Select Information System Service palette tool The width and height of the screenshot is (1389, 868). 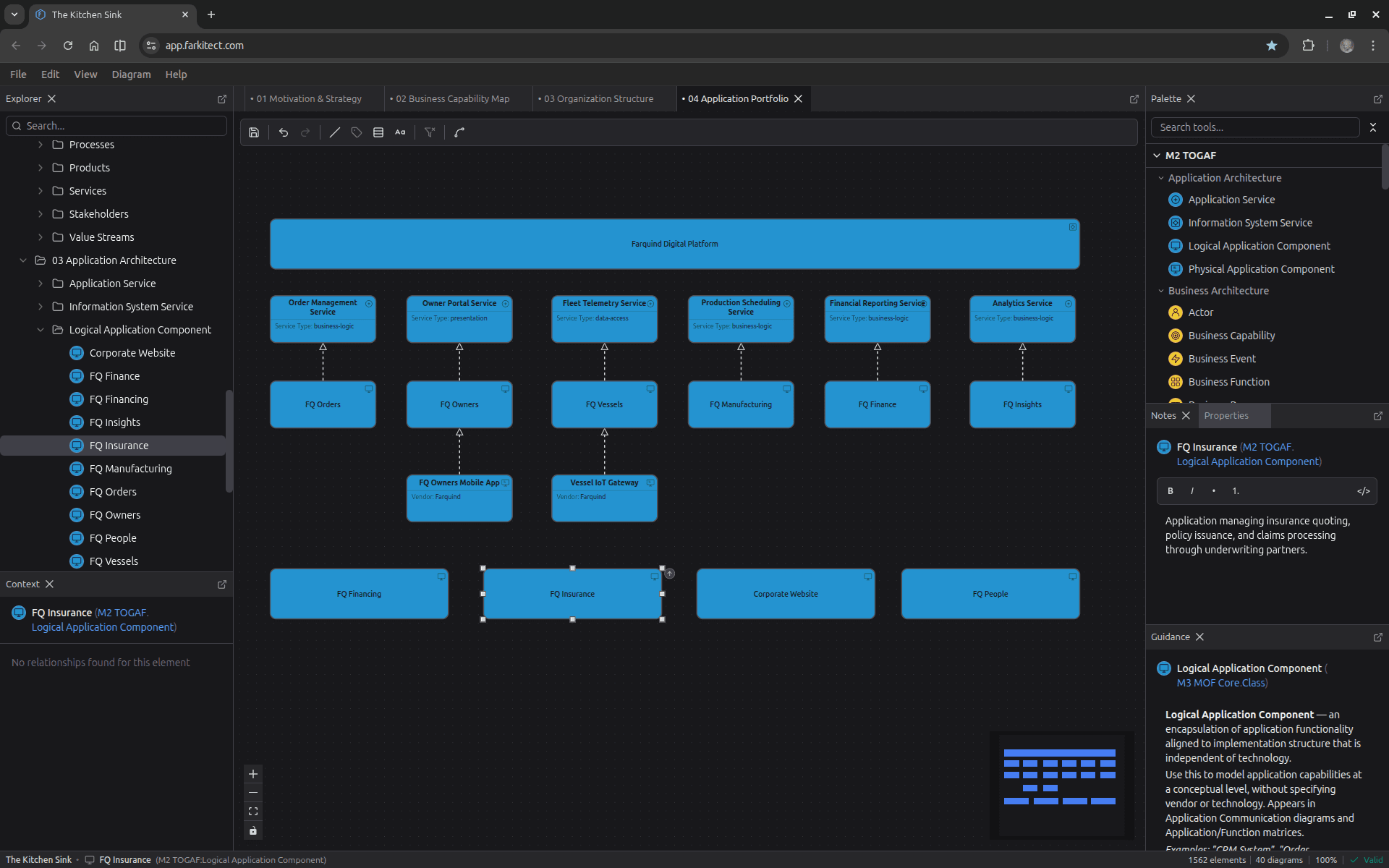(x=1250, y=223)
